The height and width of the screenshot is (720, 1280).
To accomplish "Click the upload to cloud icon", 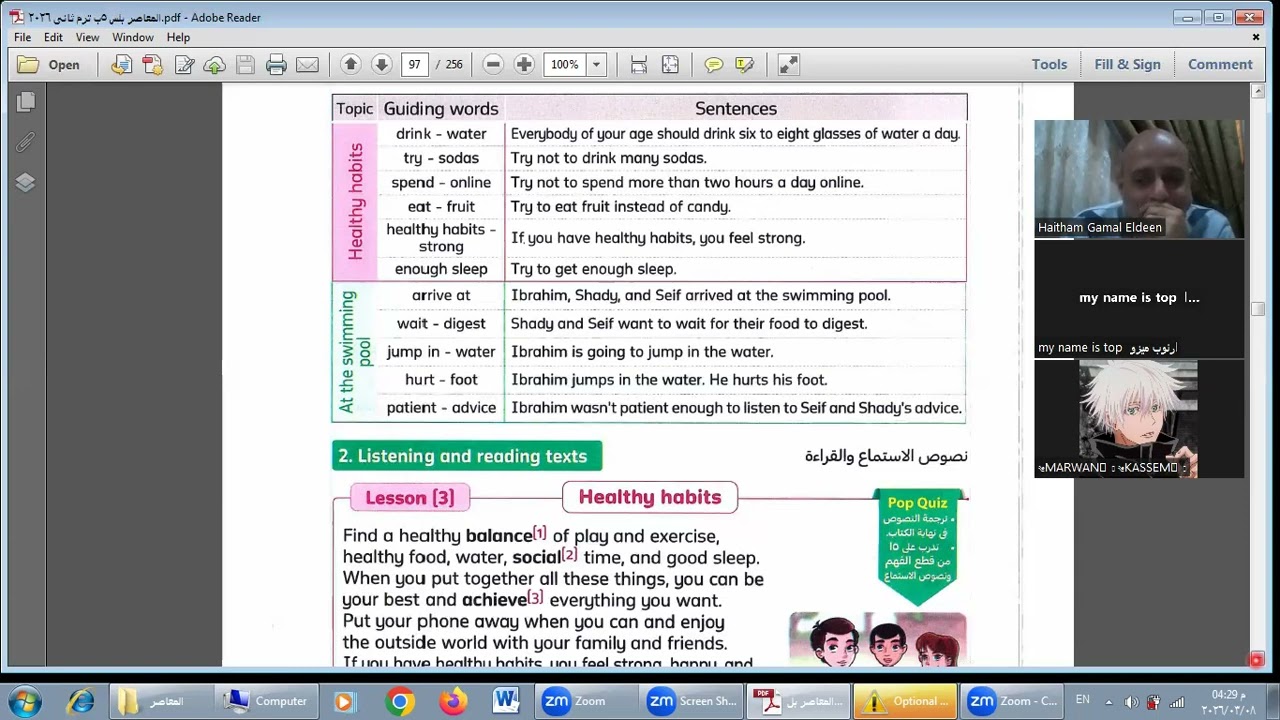I will (214, 65).
